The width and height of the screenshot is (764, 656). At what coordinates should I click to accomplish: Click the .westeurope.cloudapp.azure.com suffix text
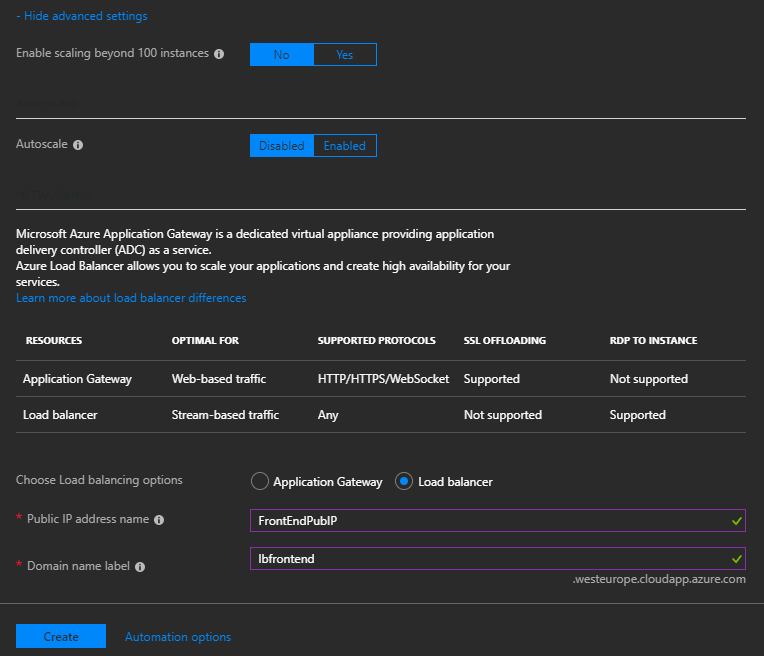659,579
